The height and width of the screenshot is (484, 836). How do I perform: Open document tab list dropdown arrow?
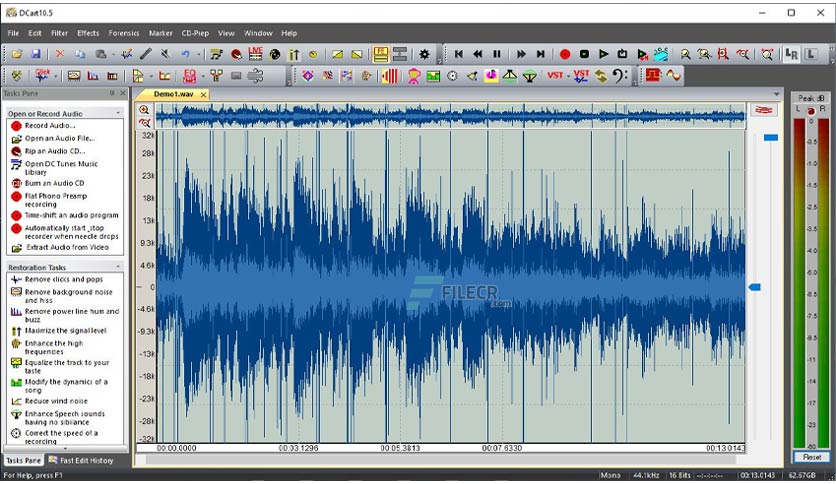click(x=776, y=94)
